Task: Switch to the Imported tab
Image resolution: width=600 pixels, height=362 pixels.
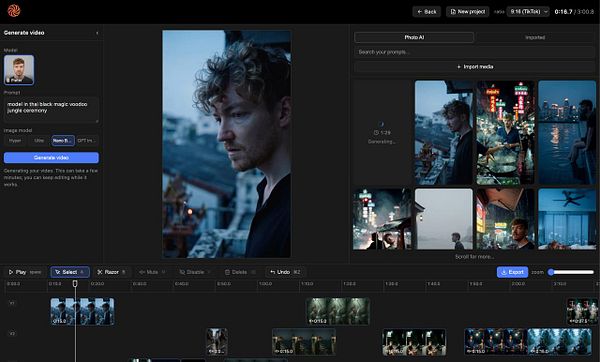Action: point(535,37)
